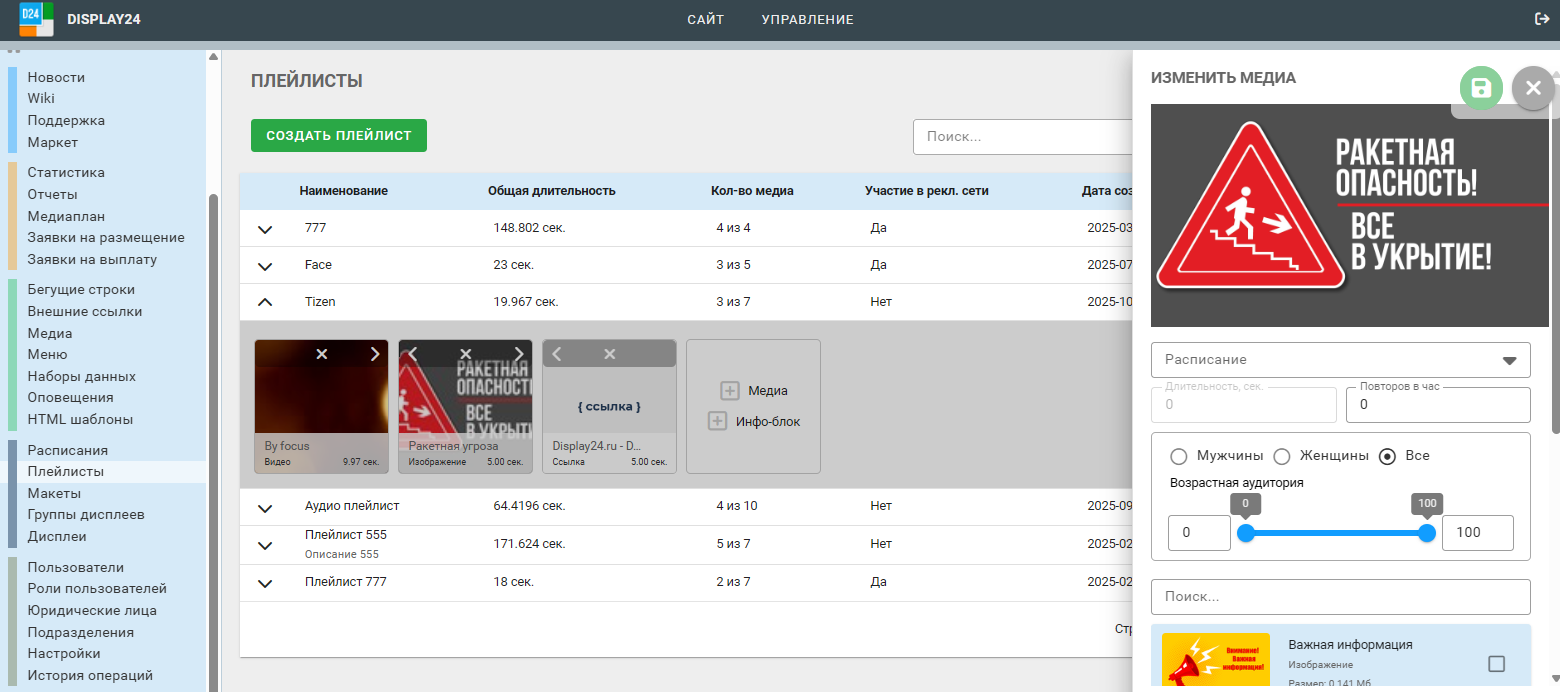Click the Повторов в час field
This screenshot has width=1560, height=692.
pos(1437,405)
